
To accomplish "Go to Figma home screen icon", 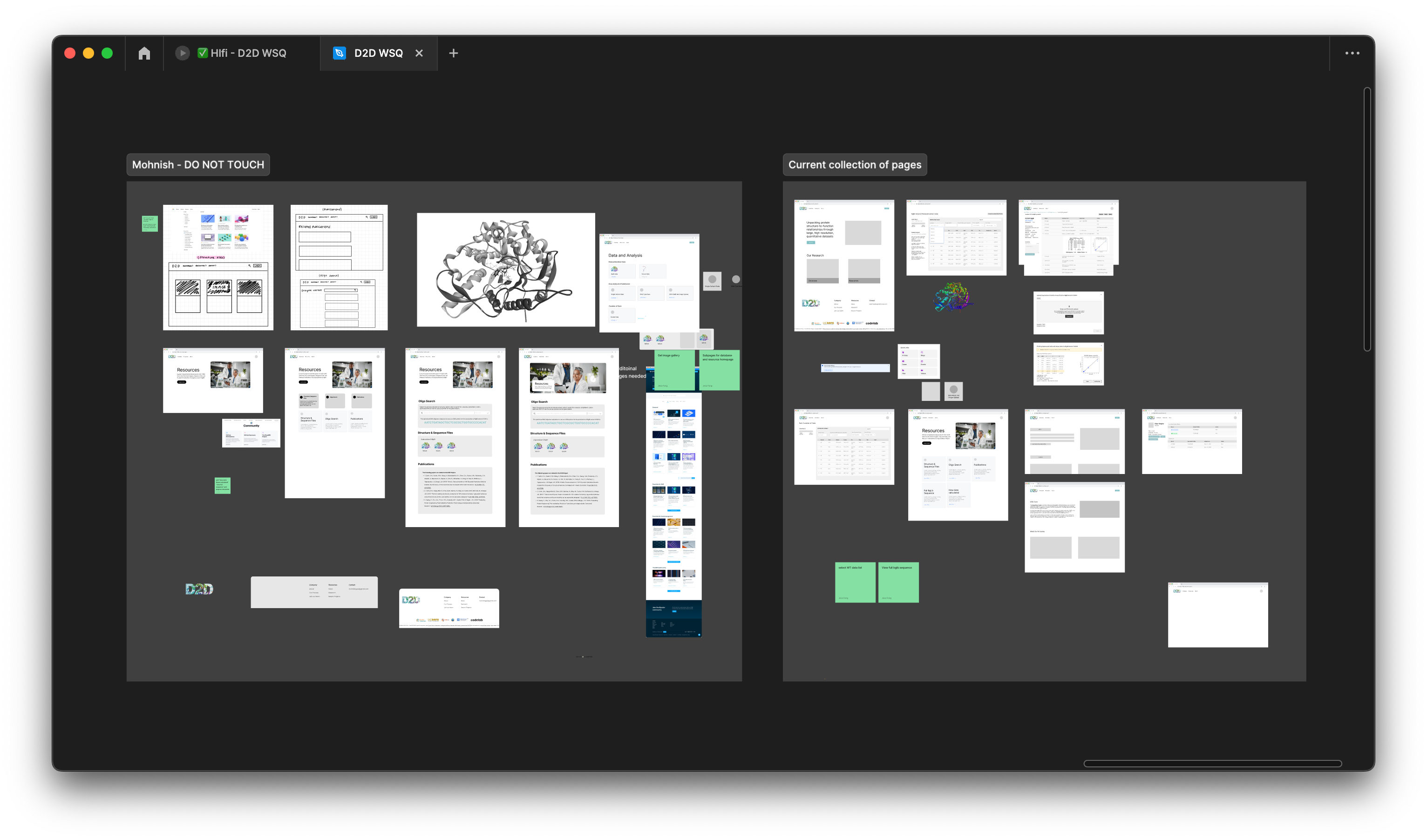I will (x=144, y=53).
